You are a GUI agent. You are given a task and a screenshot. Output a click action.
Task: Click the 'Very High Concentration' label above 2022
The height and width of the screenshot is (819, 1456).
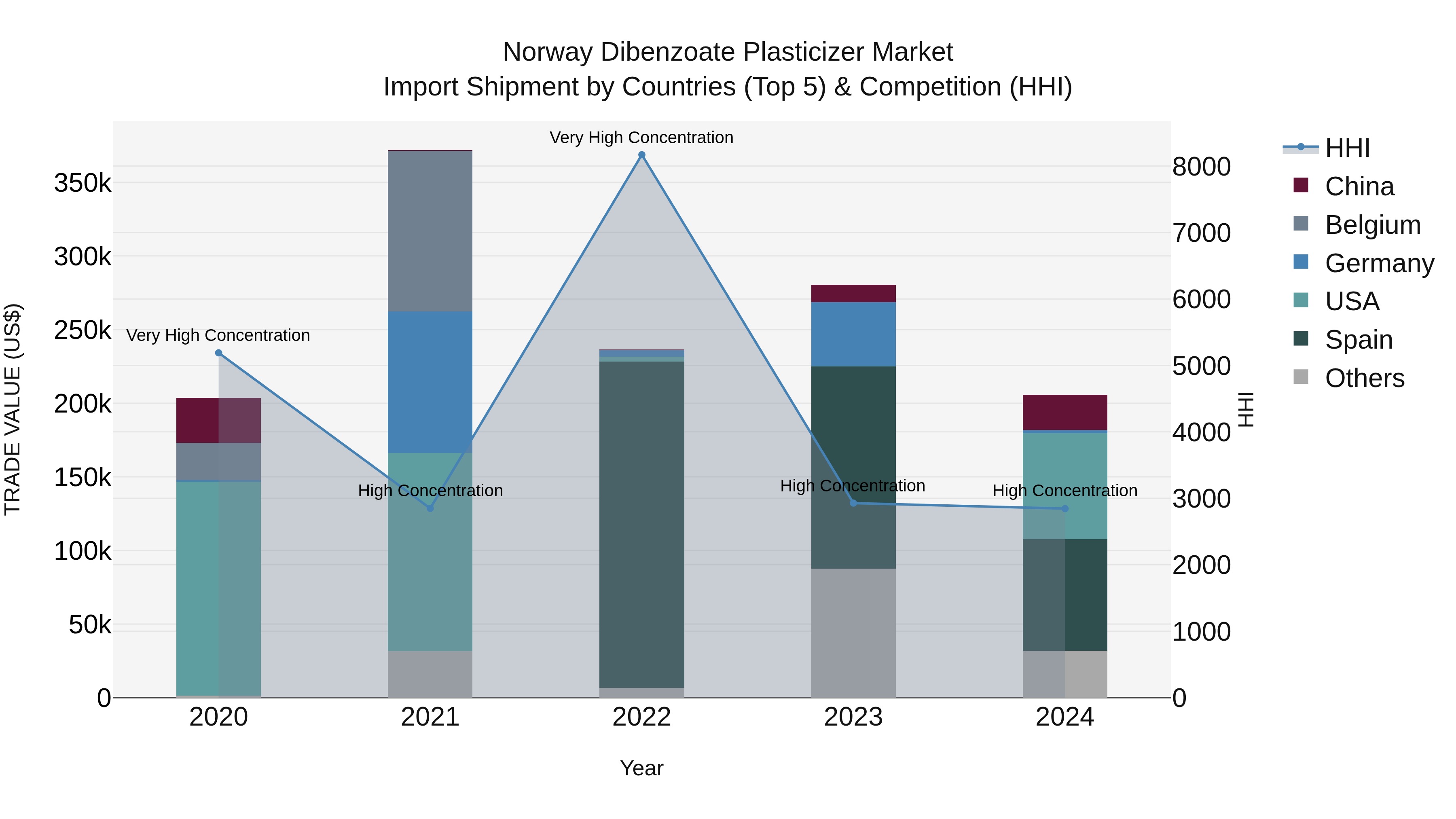[641, 138]
